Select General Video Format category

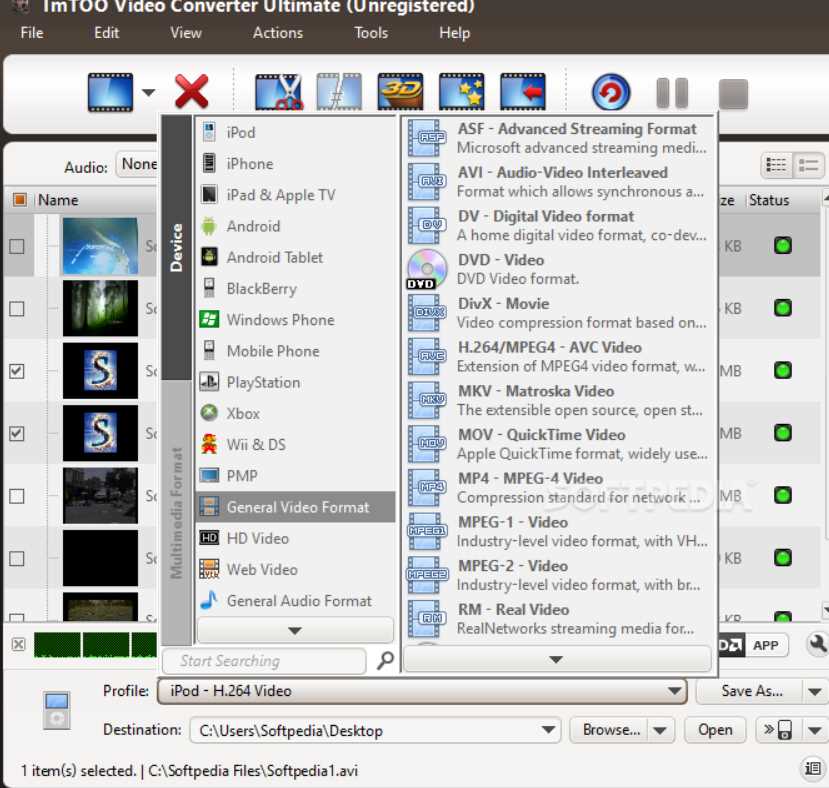tap(295, 507)
